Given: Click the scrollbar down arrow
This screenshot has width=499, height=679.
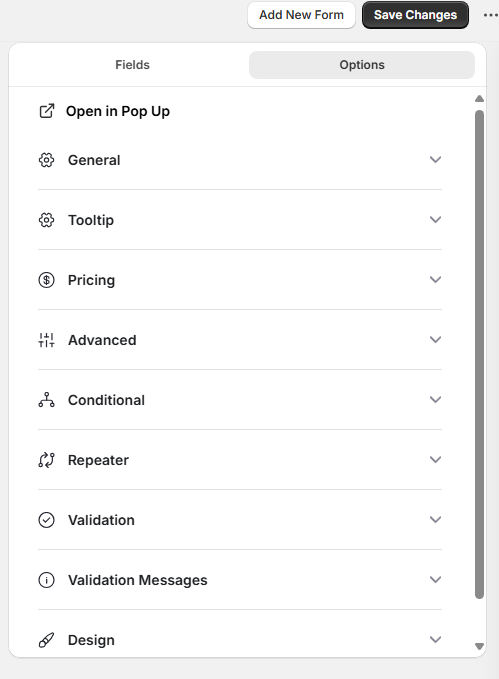Looking at the screenshot, I should (479, 646).
